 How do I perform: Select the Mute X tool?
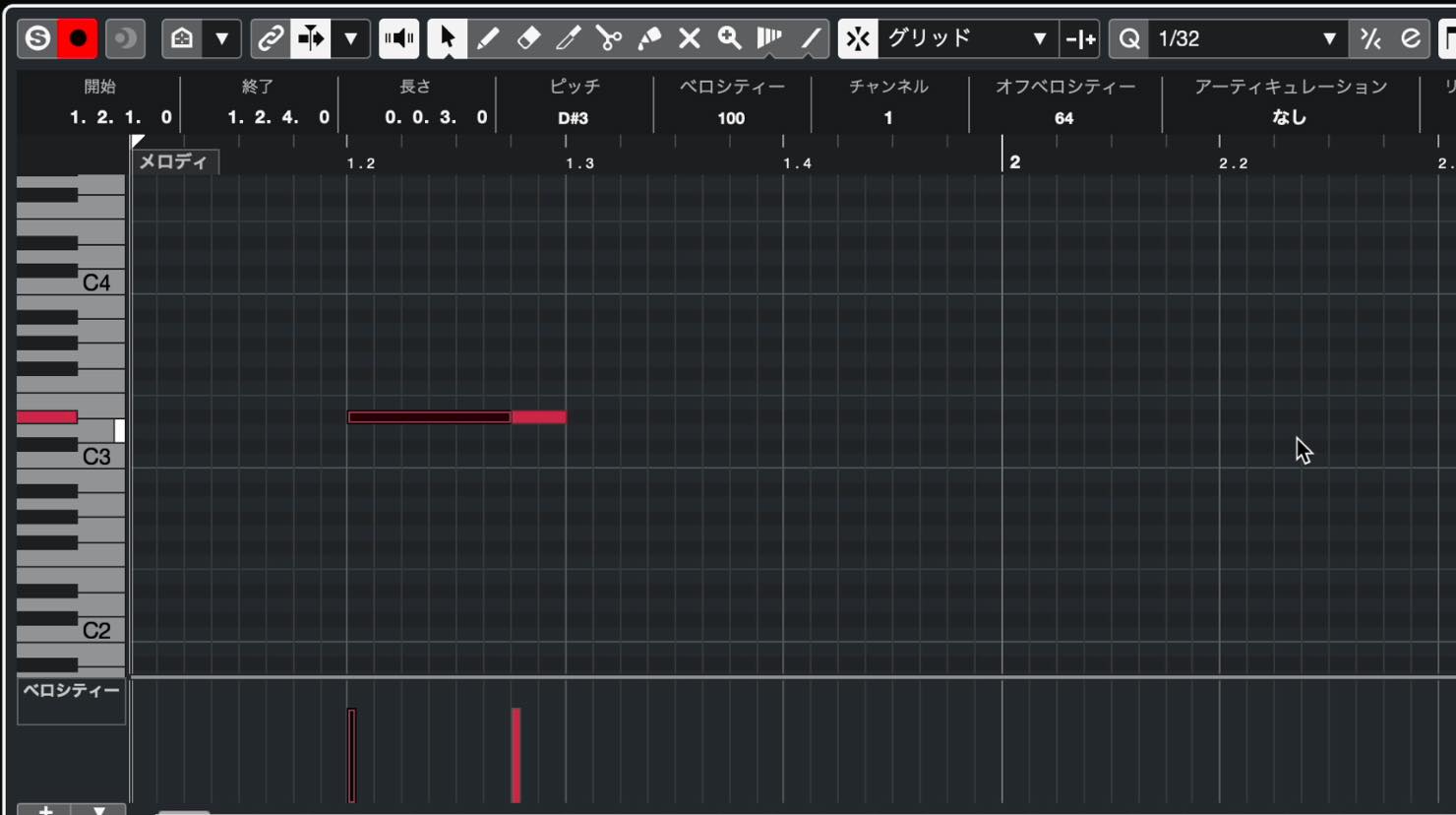[690, 38]
